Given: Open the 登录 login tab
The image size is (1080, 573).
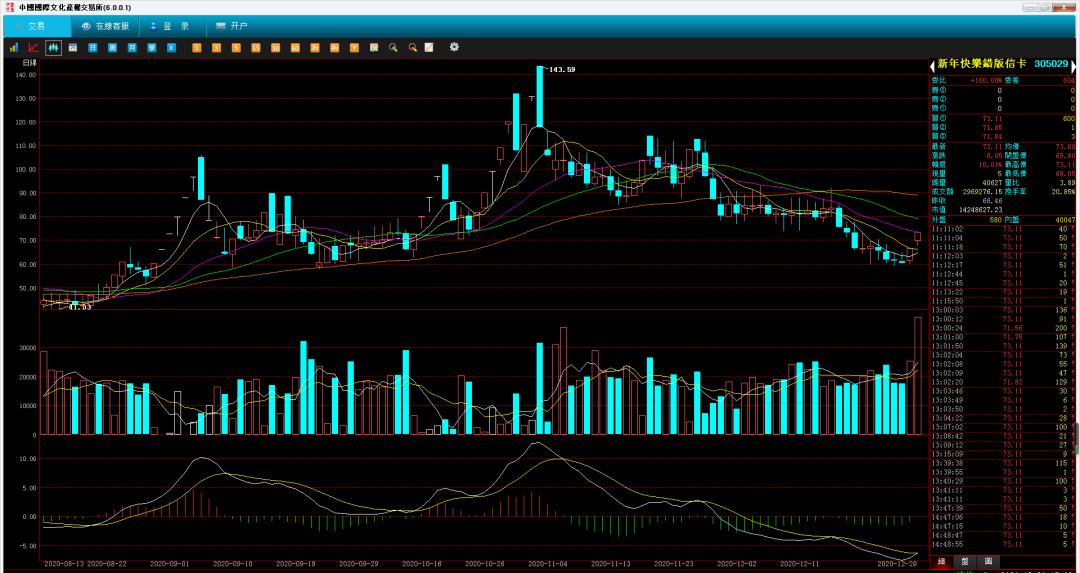Looking at the screenshot, I should (172, 26).
